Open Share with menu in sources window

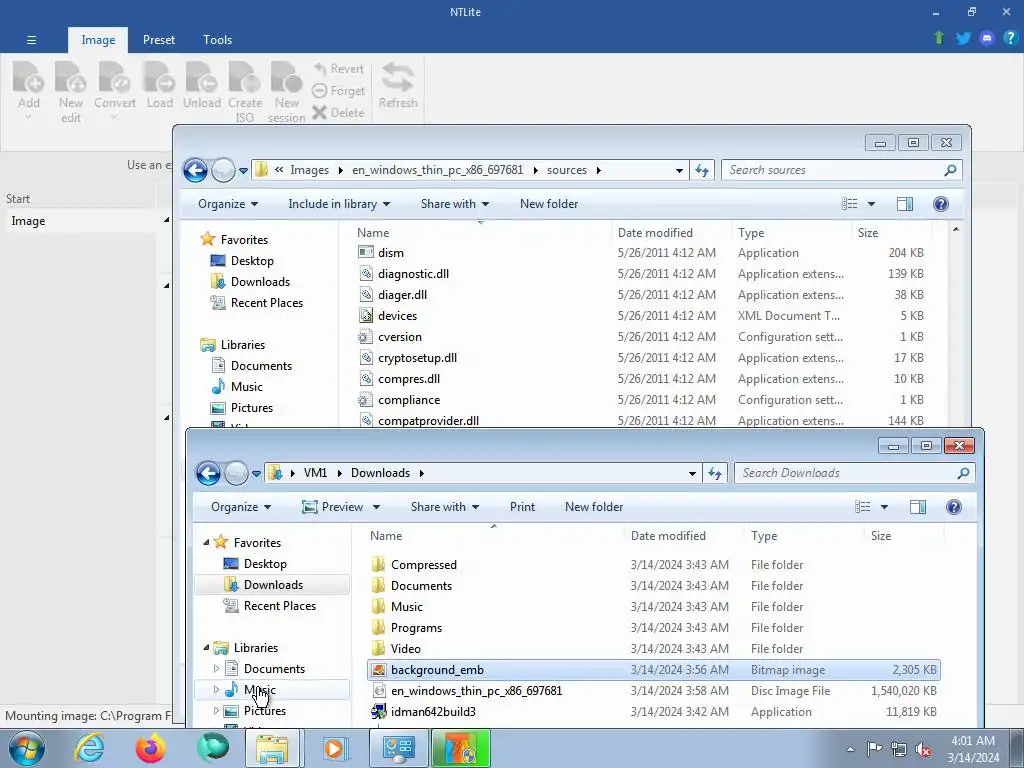[x=455, y=204]
